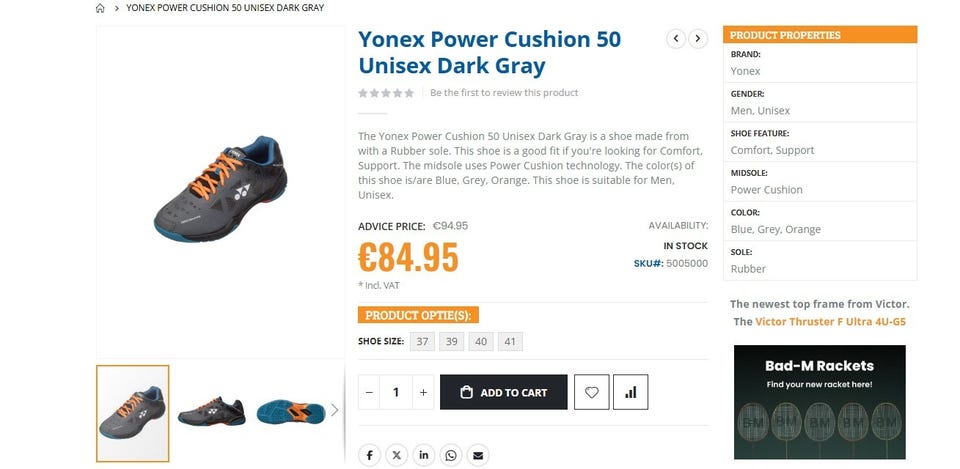
Task: Share product on LinkedIn
Action: (424, 455)
